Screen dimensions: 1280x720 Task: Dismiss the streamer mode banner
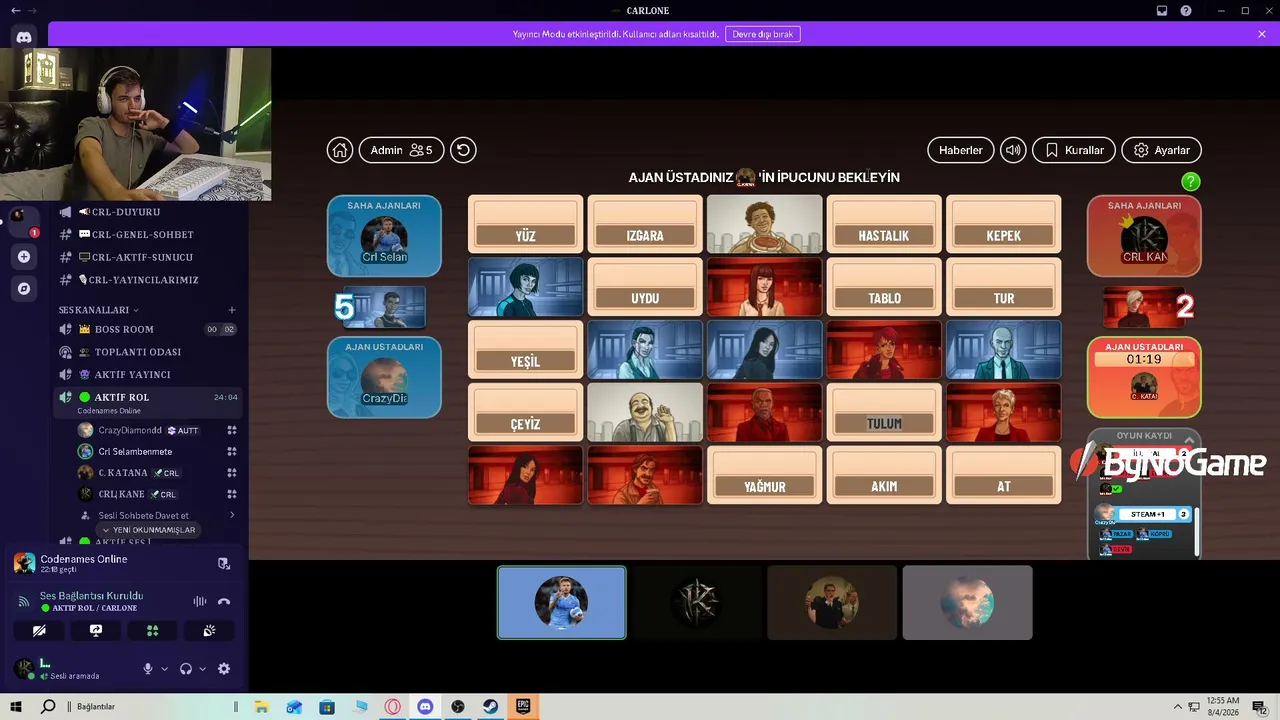coord(1262,34)
